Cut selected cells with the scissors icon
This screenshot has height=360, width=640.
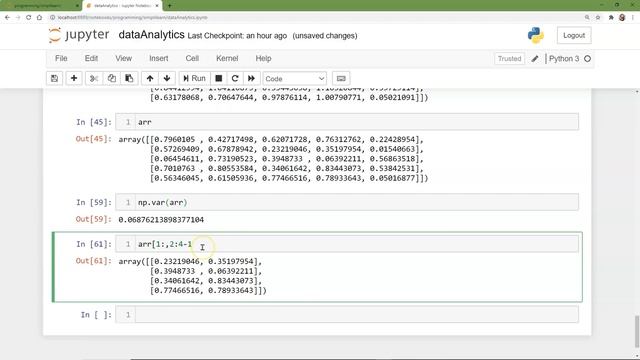(94, 78)
